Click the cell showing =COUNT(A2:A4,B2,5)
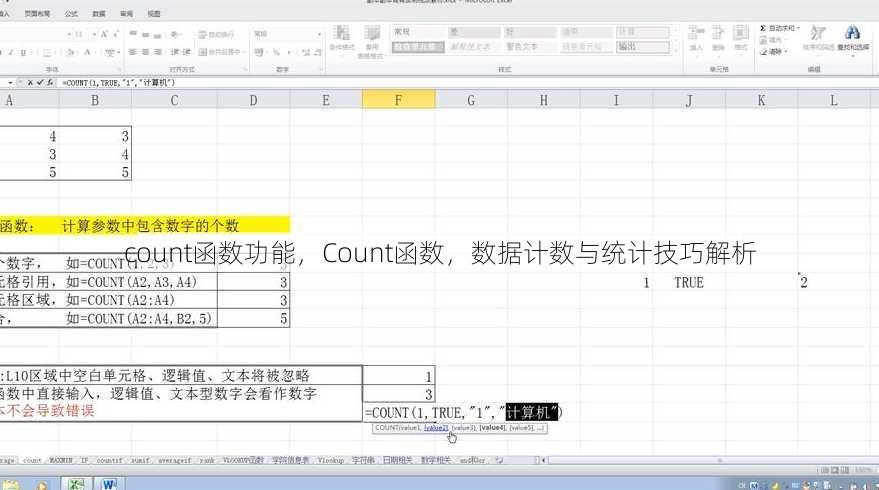879x490 pixels. (x=138, y=318)
